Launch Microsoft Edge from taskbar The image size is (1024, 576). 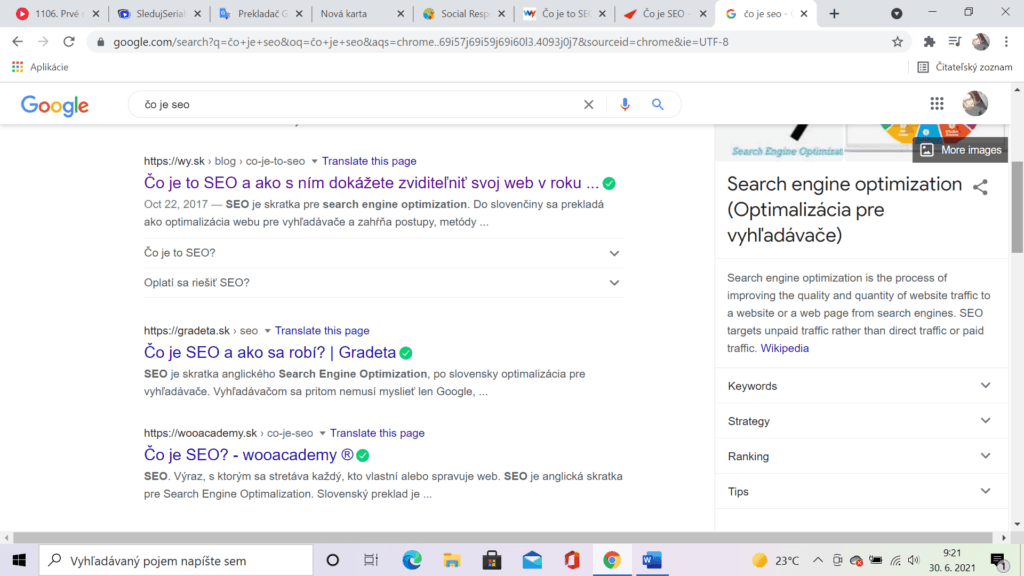tap(411, 560)
